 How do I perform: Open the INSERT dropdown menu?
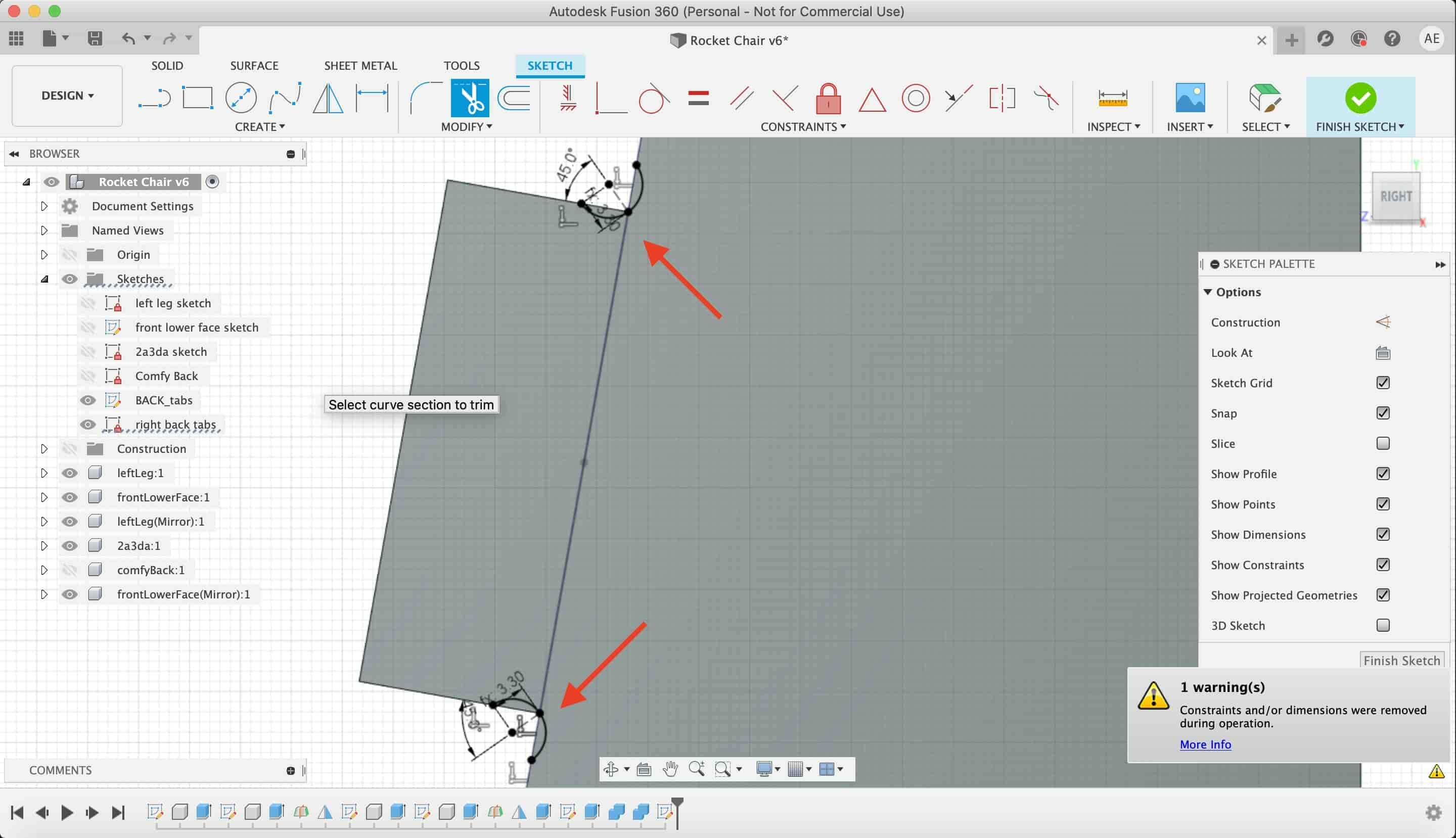[x=1190, y=127]
